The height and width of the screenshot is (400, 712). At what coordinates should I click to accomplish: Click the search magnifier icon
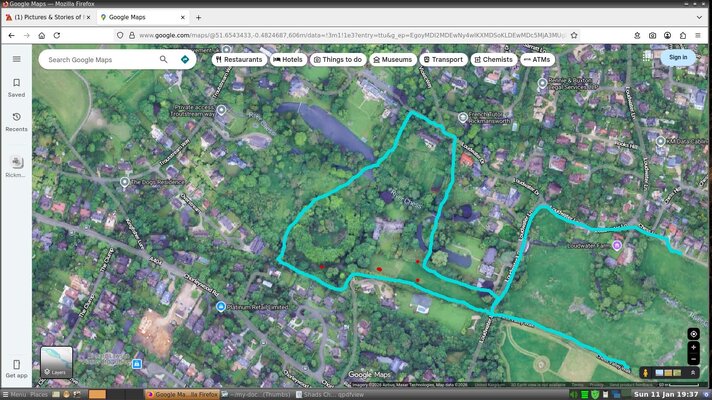163,59
